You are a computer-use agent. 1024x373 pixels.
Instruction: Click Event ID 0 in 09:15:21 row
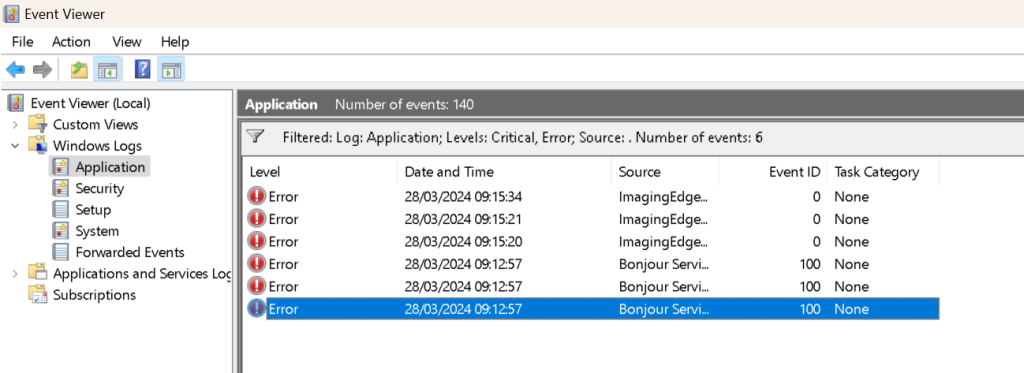tap(816, 219)
